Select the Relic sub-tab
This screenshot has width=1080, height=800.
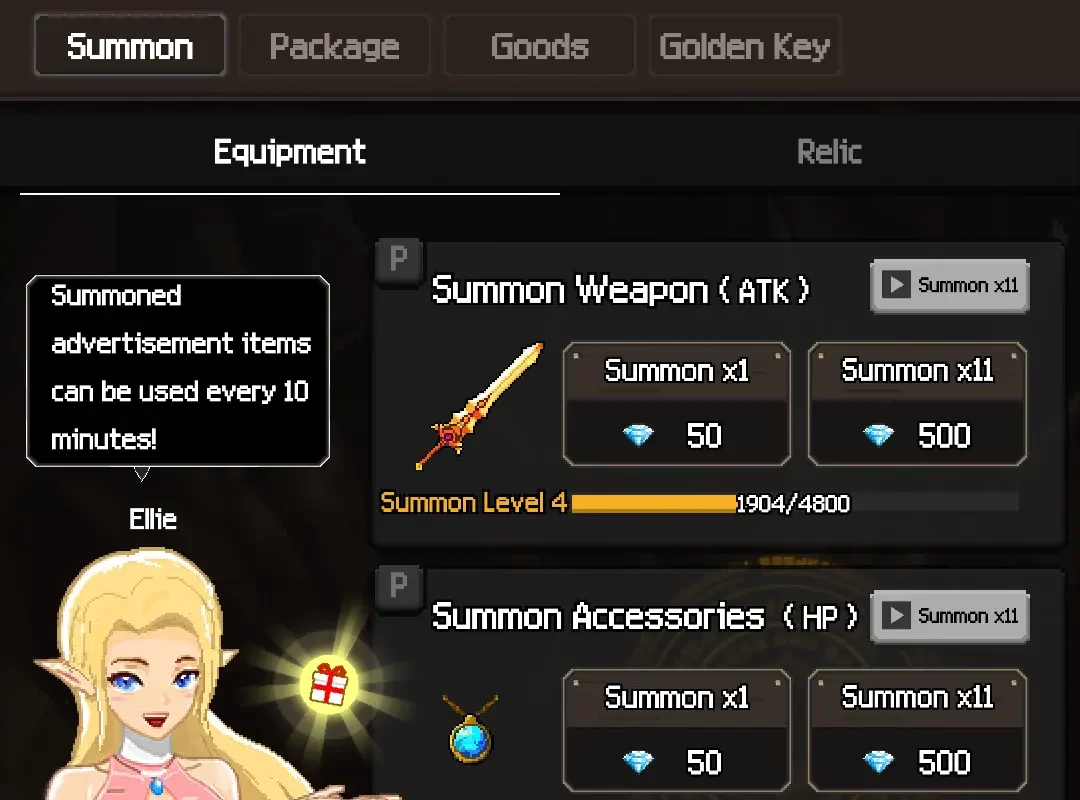click(829, 152)
